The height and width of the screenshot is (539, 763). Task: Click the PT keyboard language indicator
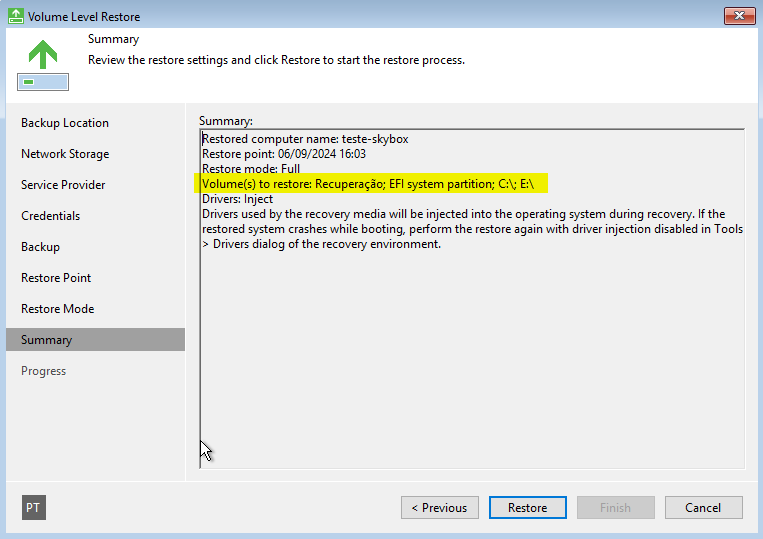34,507
